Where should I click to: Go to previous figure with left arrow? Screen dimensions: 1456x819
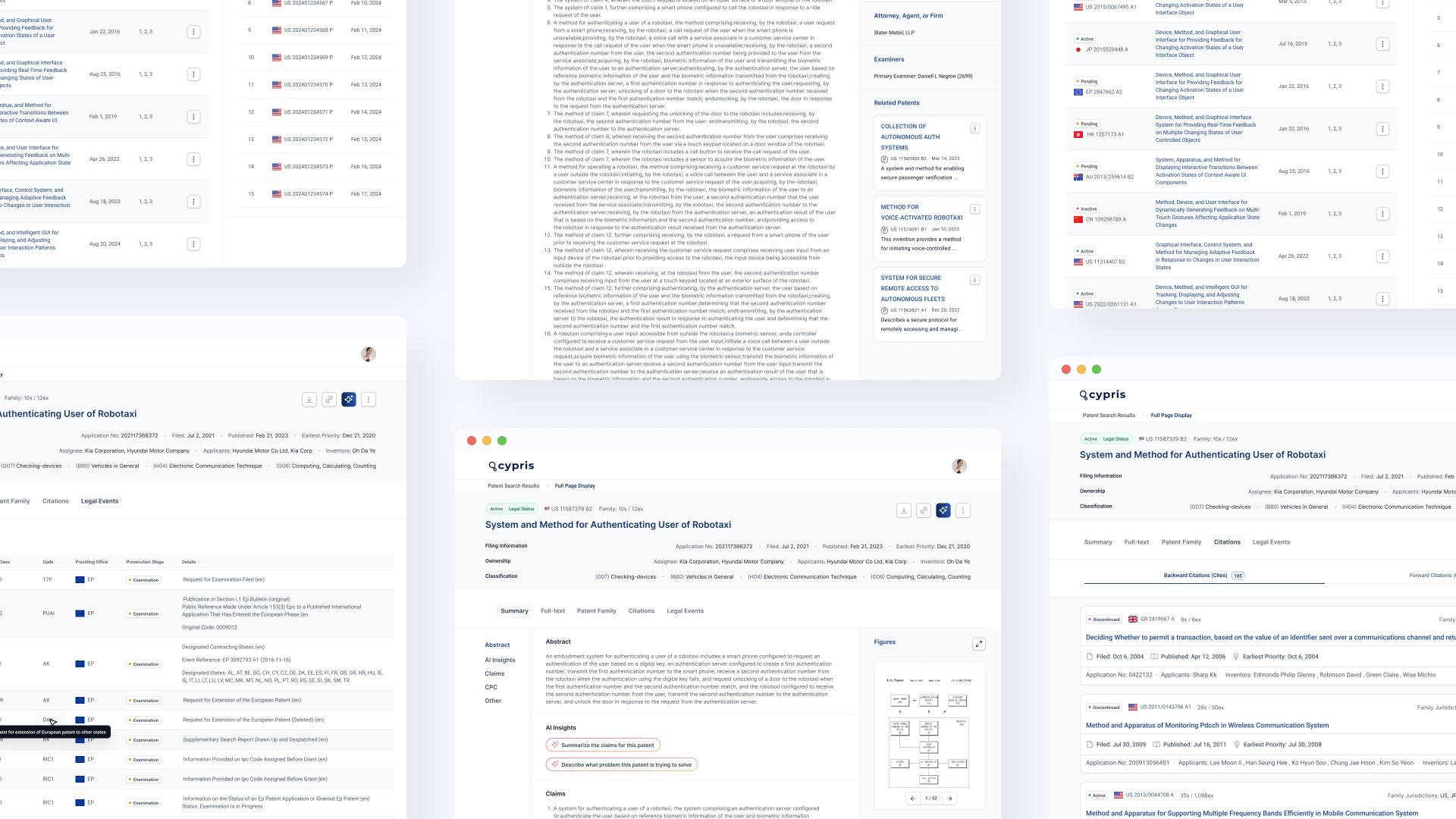coord(912,798)
